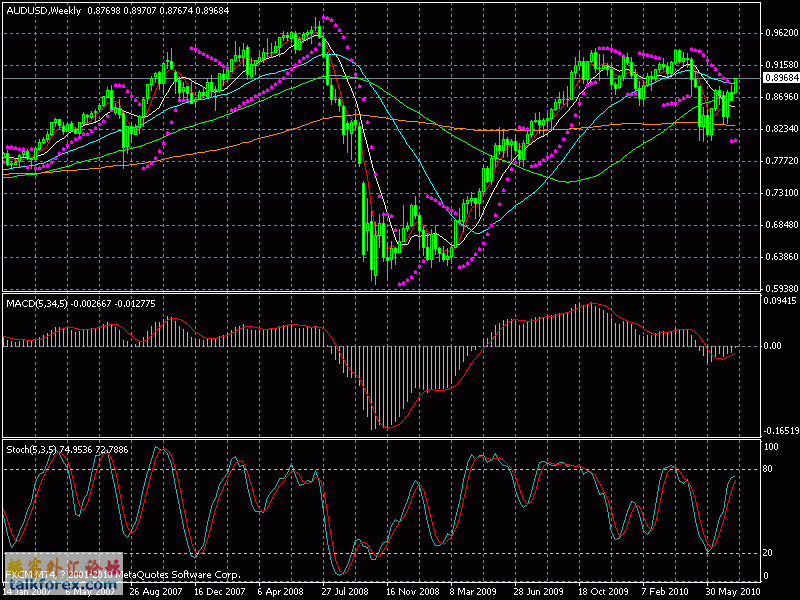Screen dimensions: 800x600
Task: Click the 6 Apr 2008 date label
Action: click(281, 592)
